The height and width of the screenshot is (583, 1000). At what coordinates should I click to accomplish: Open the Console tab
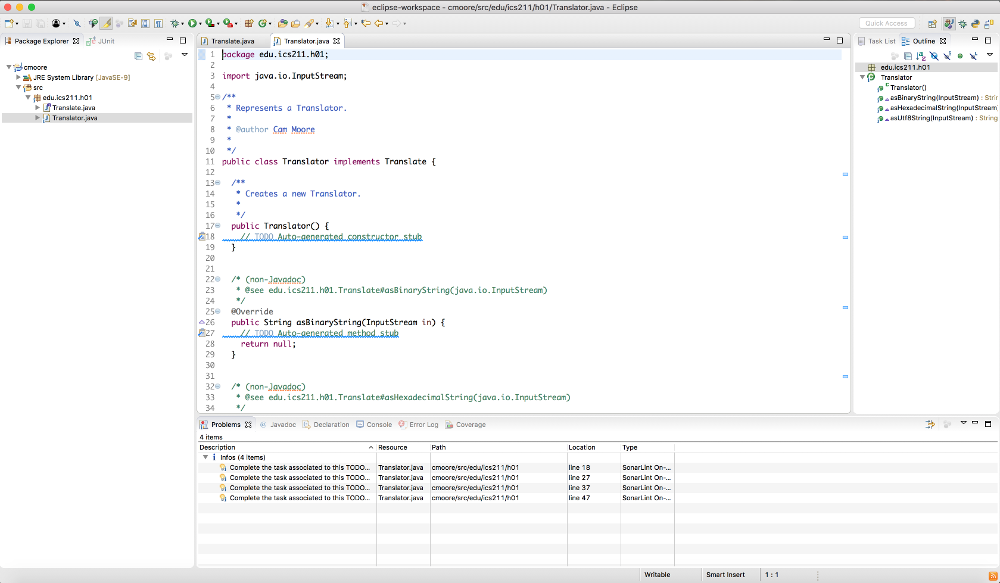378,424
